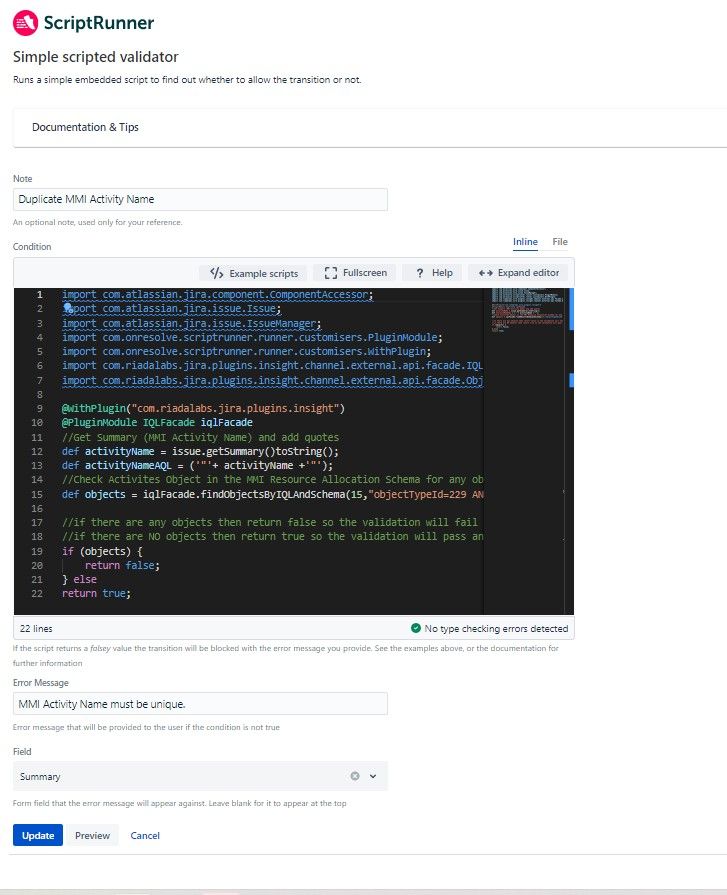Focus the Note field "Duplicate MMI Activity Name"
The width and height of the screenshot is (727, 895).
pyautogui.click(x=200, y=199)
